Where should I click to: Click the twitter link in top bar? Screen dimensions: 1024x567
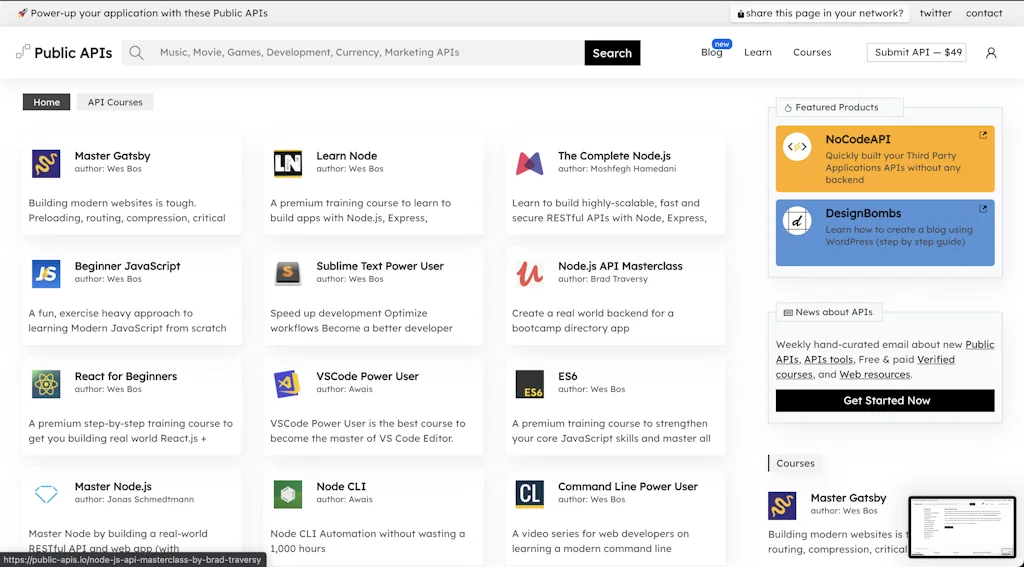click(935, 13)
